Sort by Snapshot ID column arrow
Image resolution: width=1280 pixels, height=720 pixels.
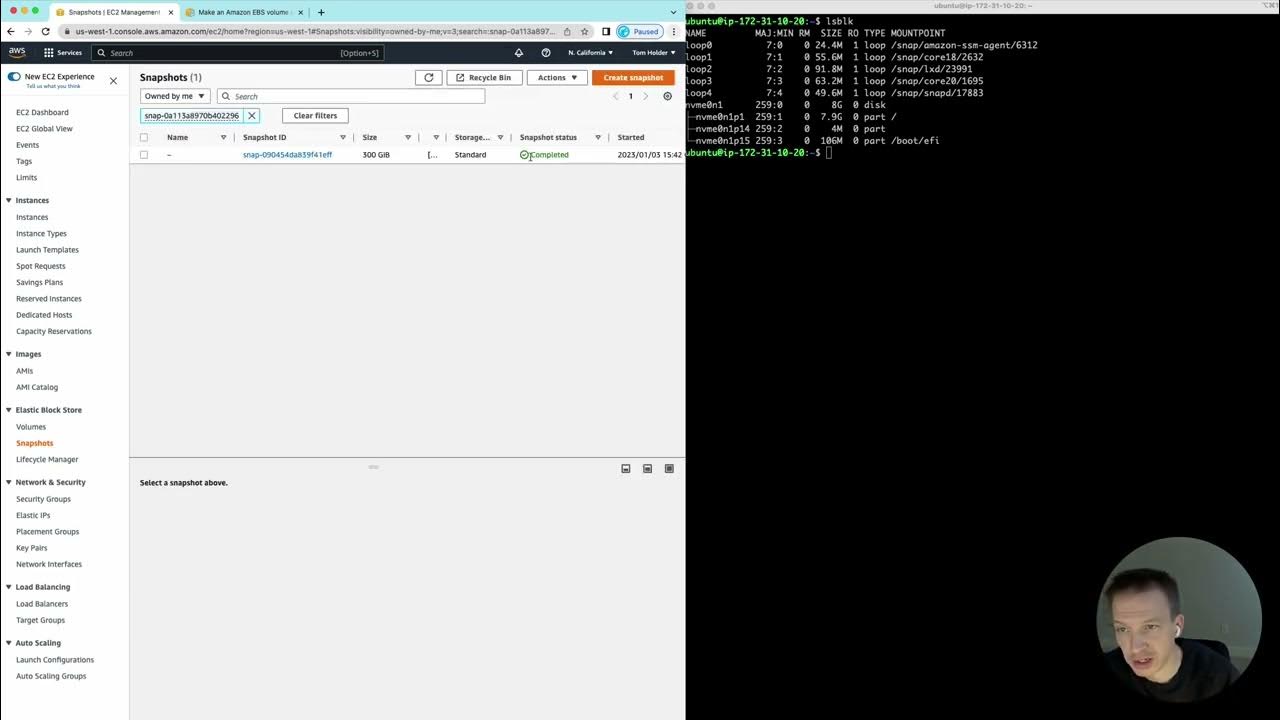[343, 137]
